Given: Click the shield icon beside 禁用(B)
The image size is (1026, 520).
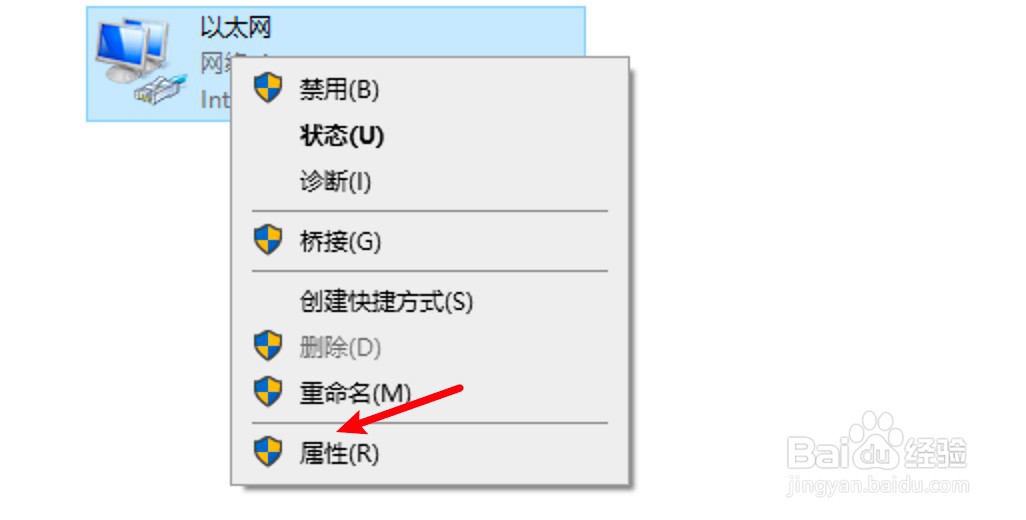Looking at the screenshot, I should (268, 88).
